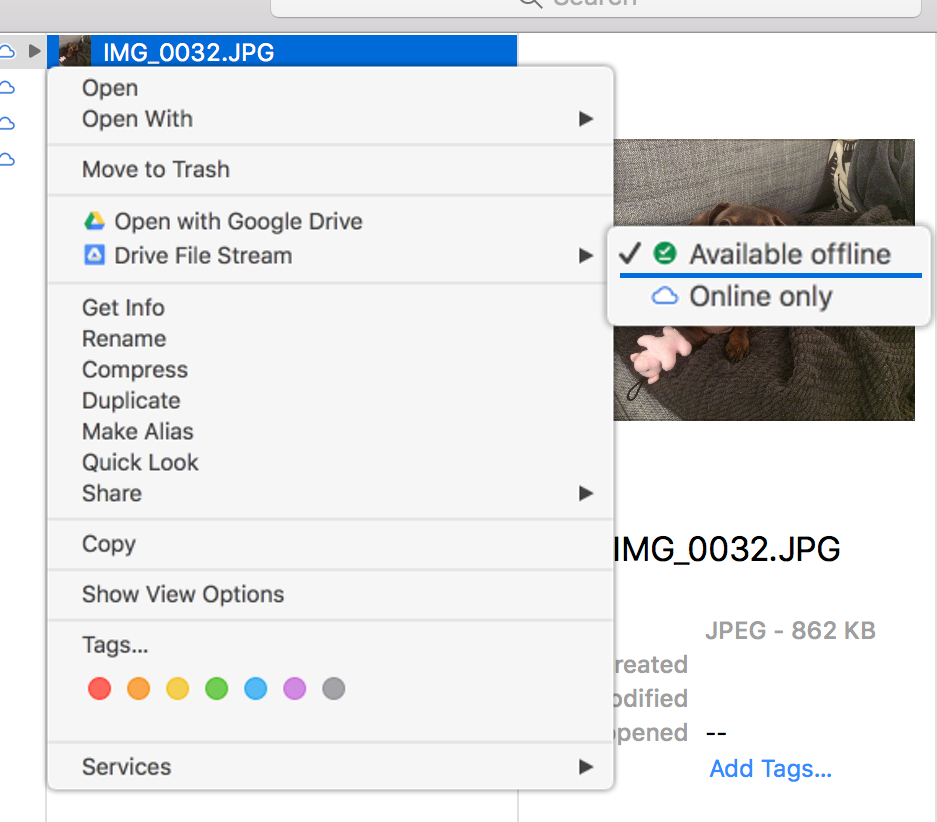Choose Move to Trash

156,169
